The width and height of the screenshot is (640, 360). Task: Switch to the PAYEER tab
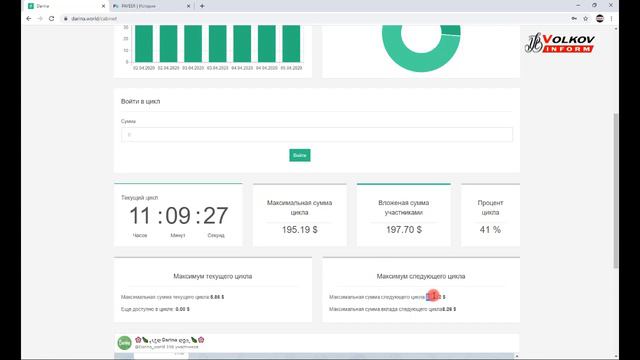pos(151,6)
